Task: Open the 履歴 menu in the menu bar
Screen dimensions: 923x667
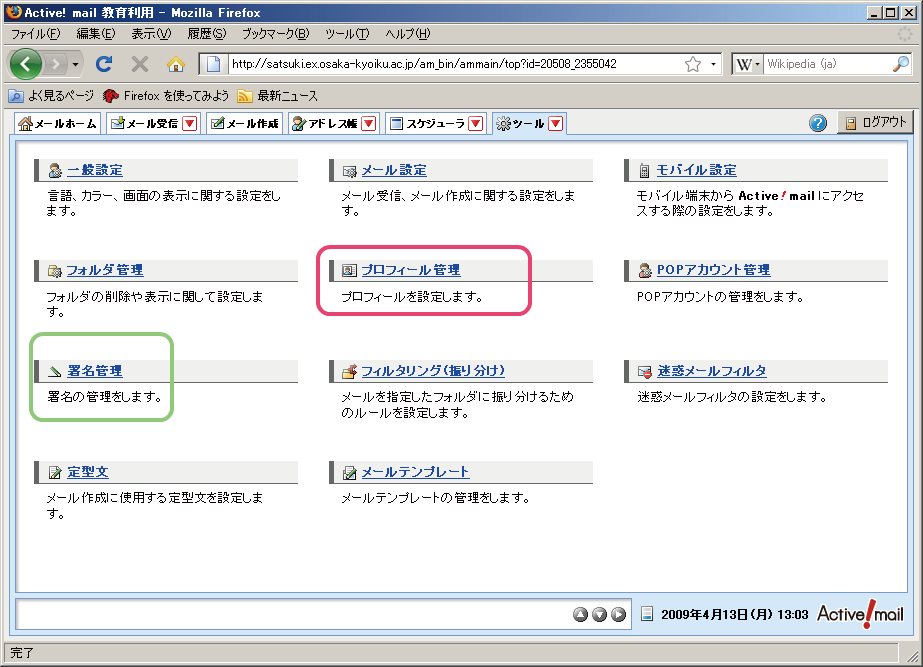Action: tap(206, 34)
